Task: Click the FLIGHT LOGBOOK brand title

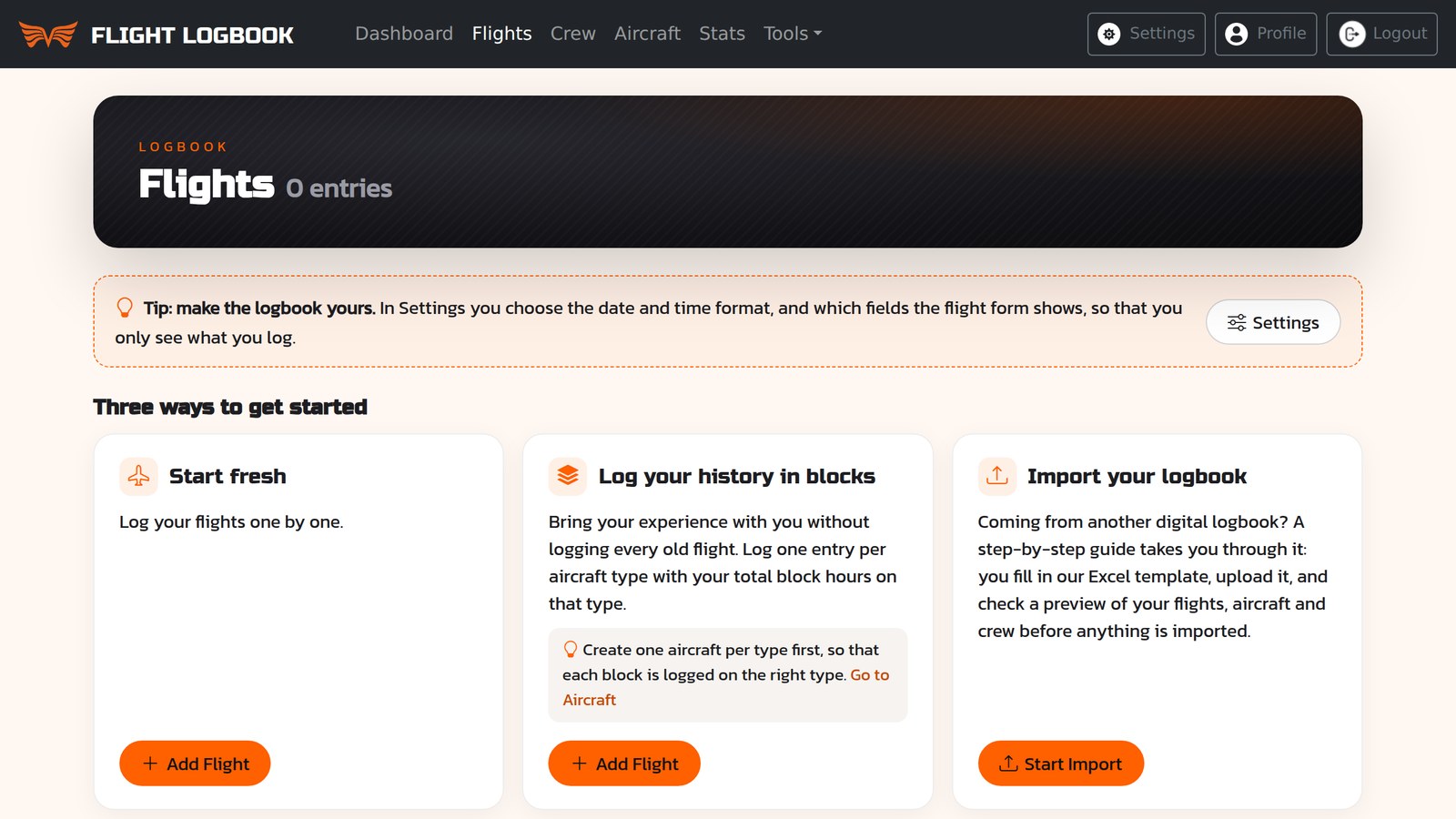Action: (x=192, y=35)
